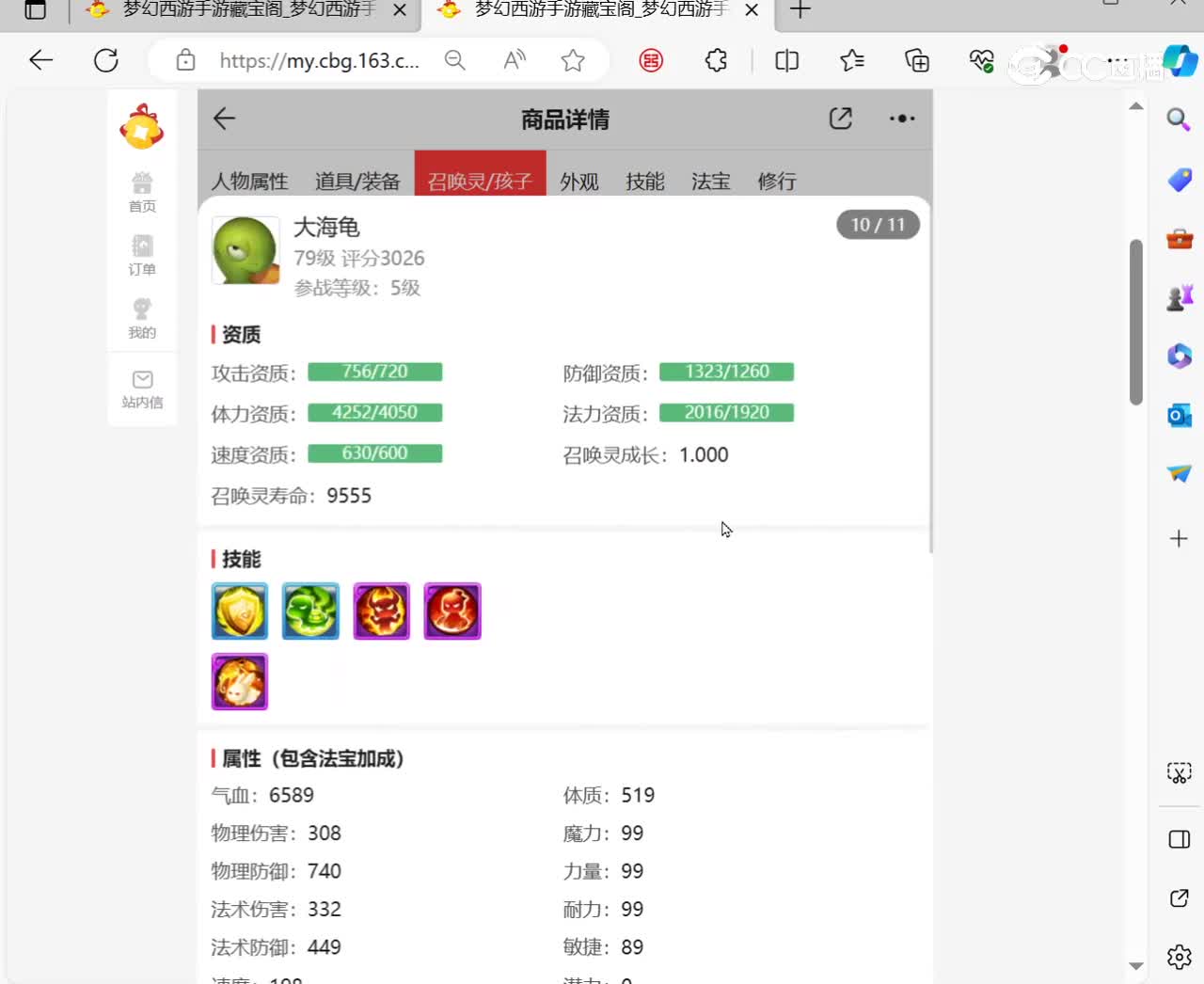The width and height of the screenshot is (1204, 984).
Task: Switch to the 修行 tab
Action: point(777,181)
